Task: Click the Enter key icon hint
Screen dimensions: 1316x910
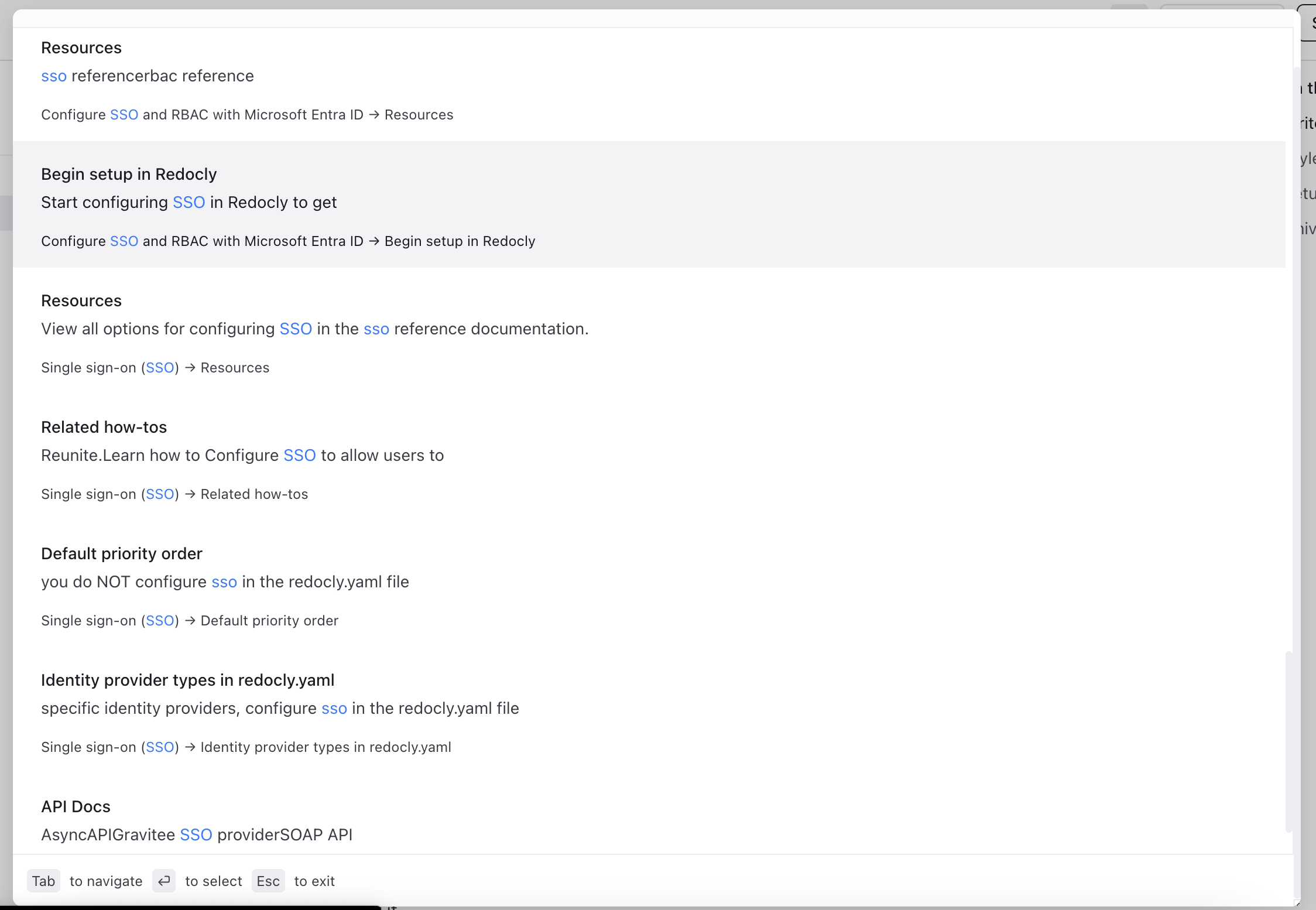Action: [164, 881]
